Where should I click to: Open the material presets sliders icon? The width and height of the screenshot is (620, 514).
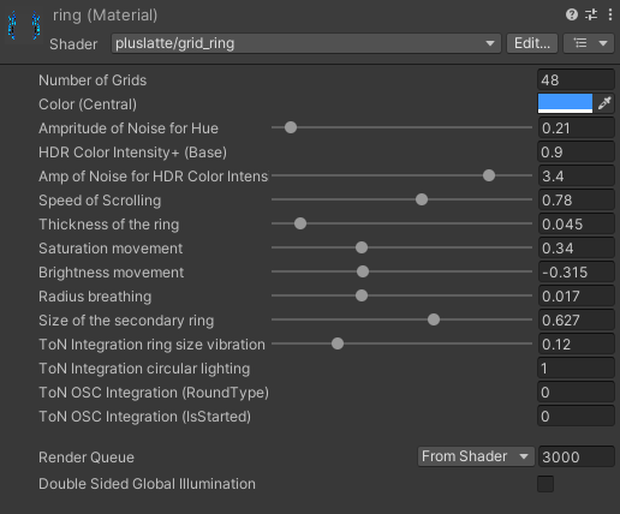click(x=592, y=15)
